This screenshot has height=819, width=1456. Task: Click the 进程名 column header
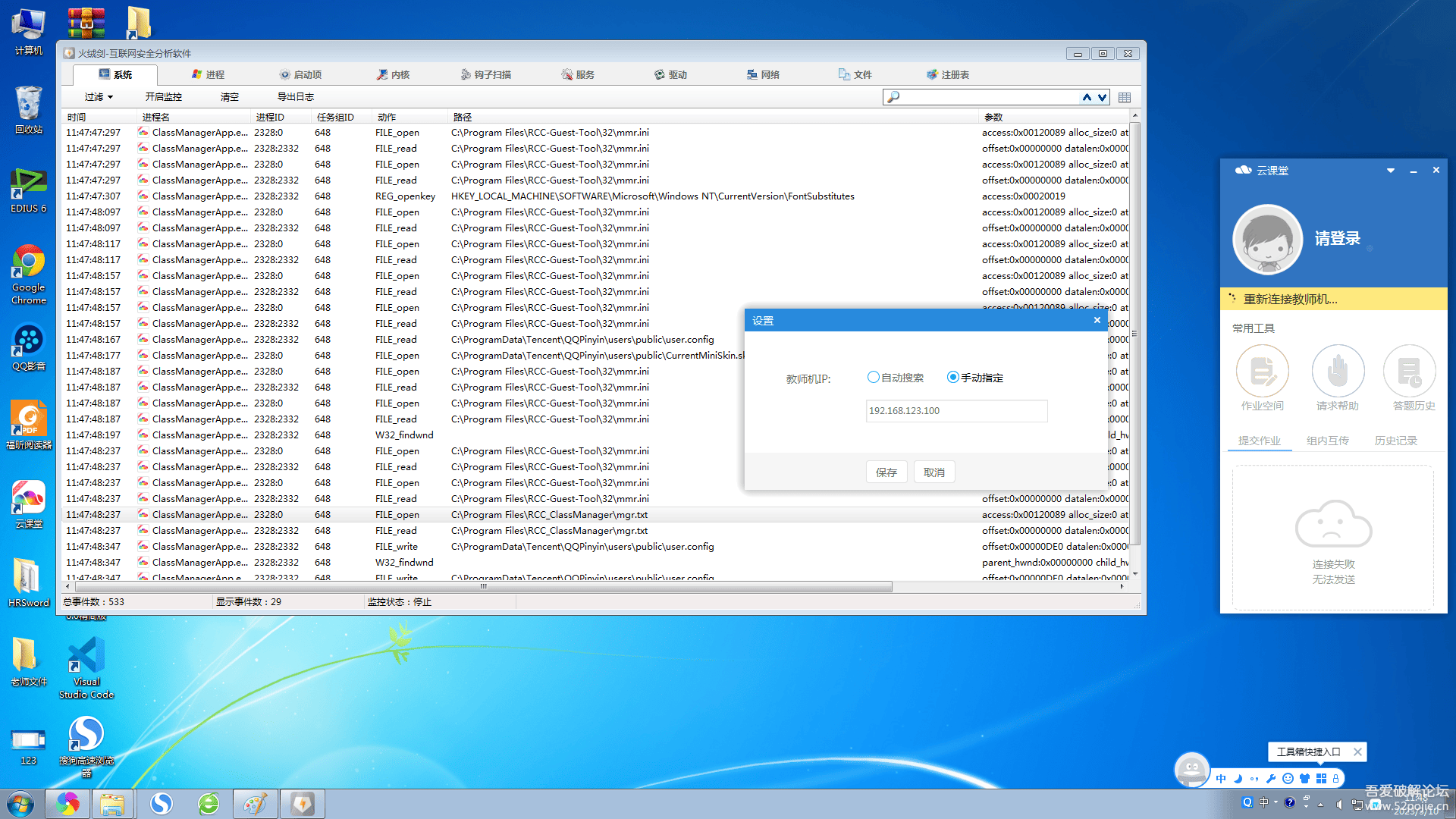[194, 117]
